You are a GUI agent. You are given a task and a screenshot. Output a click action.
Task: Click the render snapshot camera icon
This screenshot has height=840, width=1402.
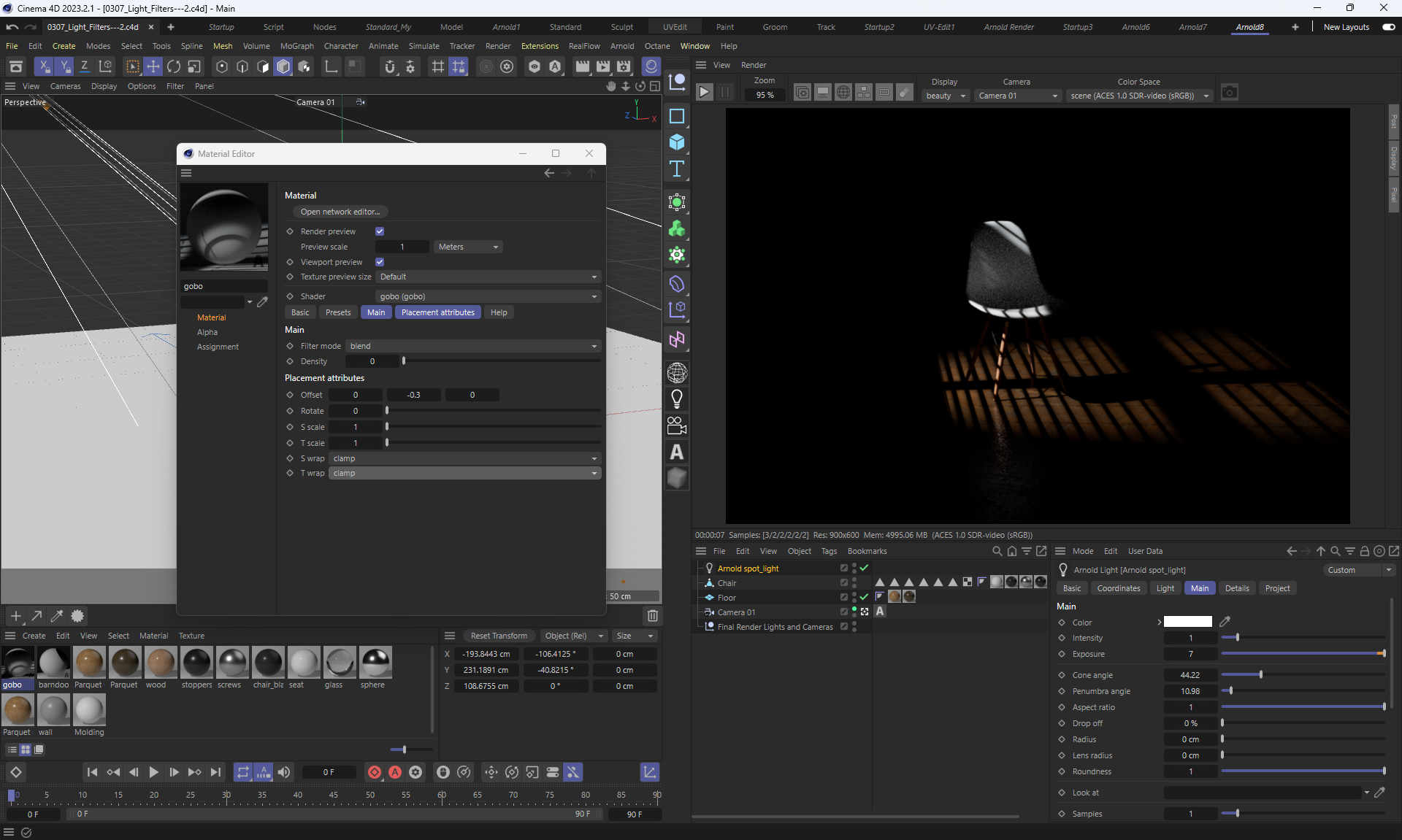tap(1230, 93)
